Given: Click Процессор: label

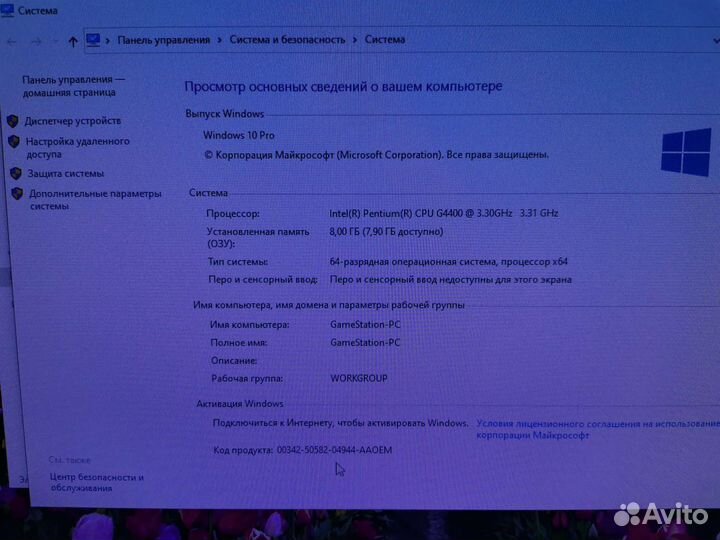Looking at the screenshot, I should point(233,214).
